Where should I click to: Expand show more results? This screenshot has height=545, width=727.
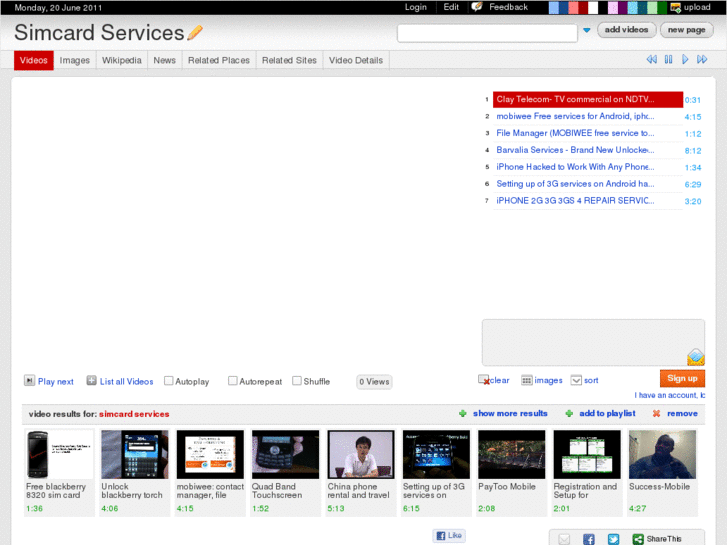point(510,413)
